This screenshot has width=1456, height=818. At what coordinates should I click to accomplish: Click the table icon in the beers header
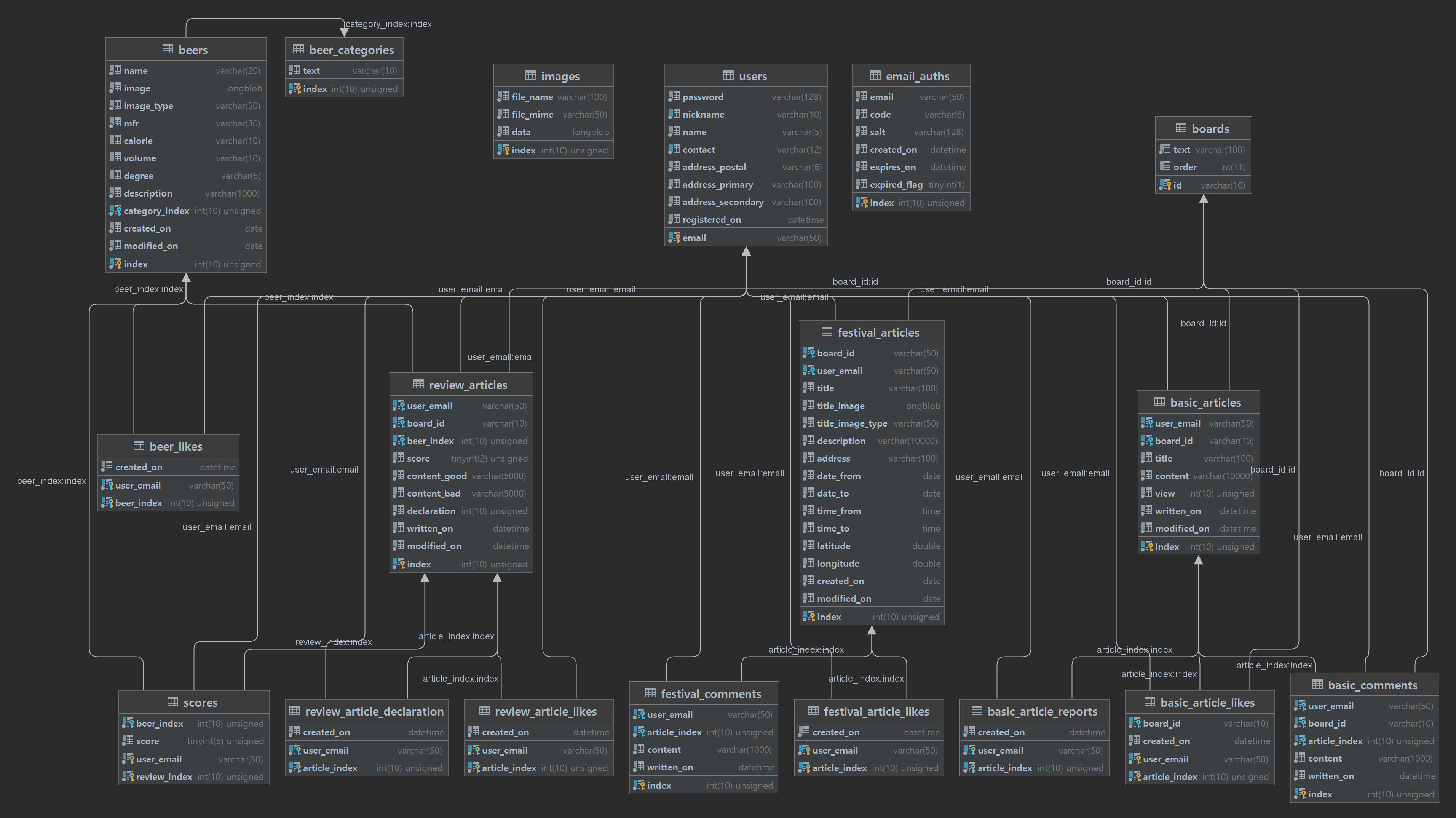coord(168,49)
